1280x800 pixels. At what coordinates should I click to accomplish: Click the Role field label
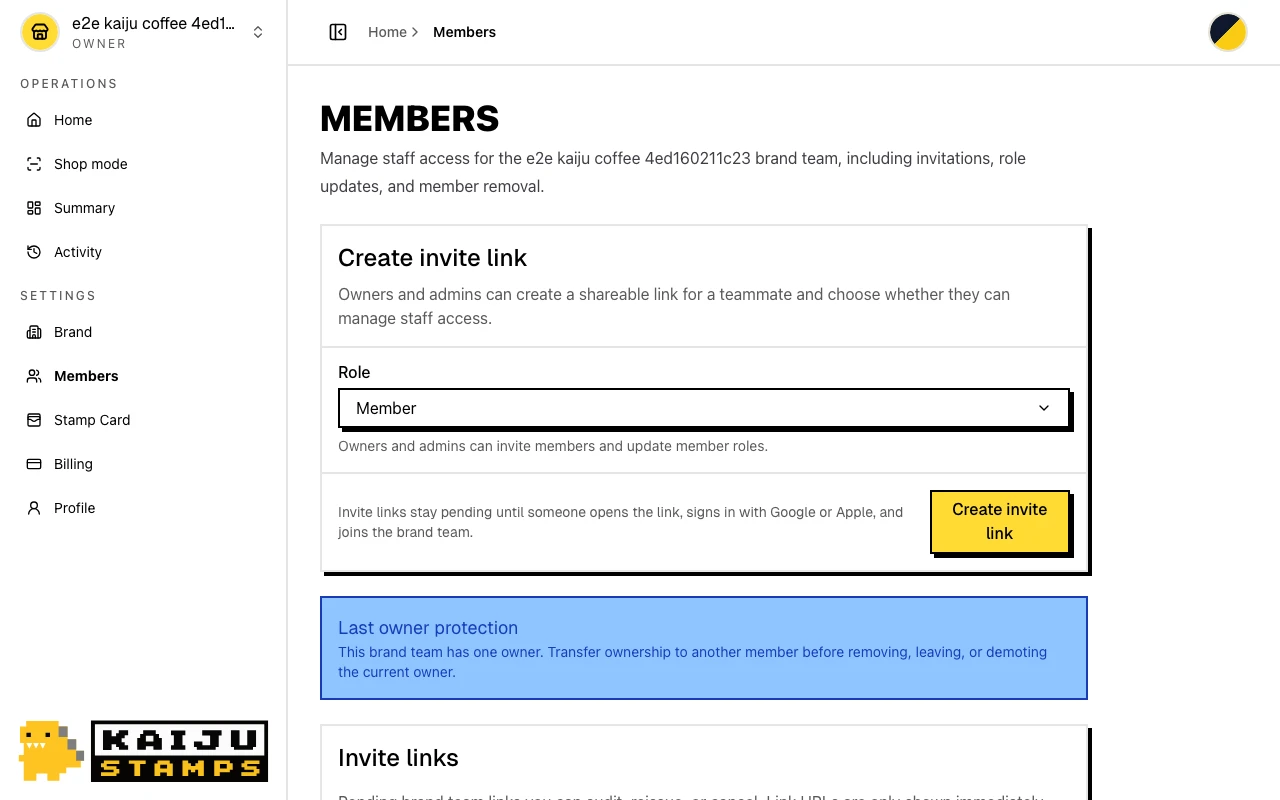click(354, 372)
